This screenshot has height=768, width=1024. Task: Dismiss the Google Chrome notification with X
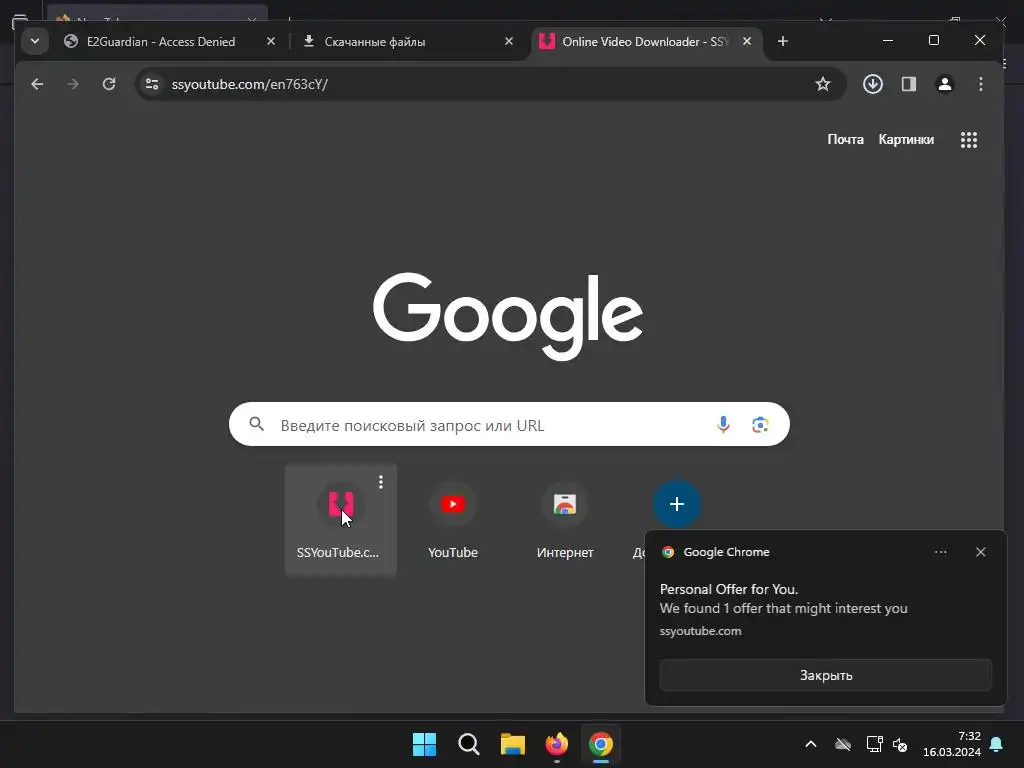(981, 552)
